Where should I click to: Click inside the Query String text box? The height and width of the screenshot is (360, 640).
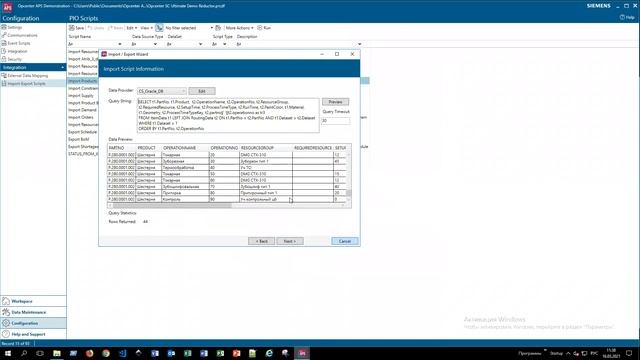pyautogui.click(x=228, y=115)
